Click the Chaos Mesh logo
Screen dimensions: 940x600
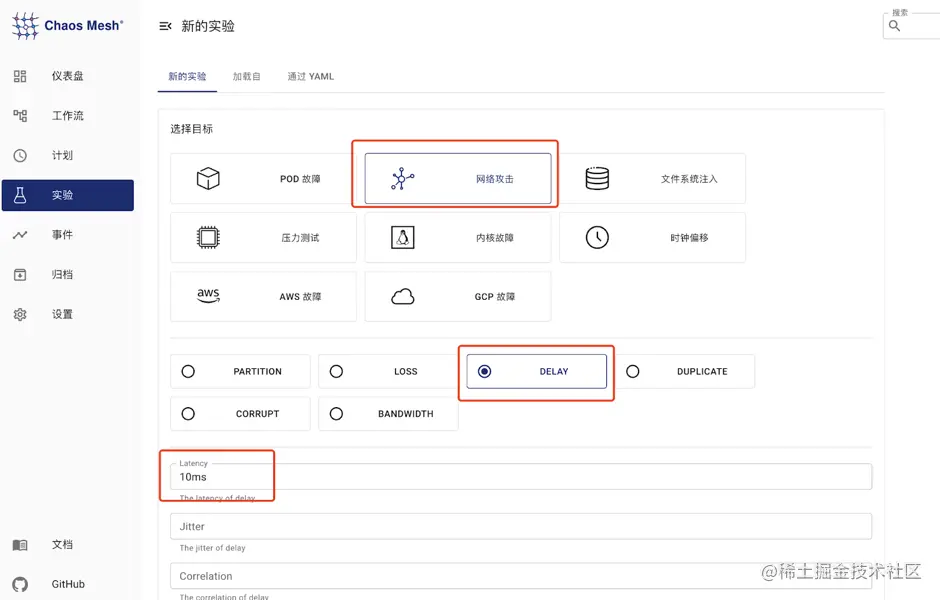pos(67,26)
